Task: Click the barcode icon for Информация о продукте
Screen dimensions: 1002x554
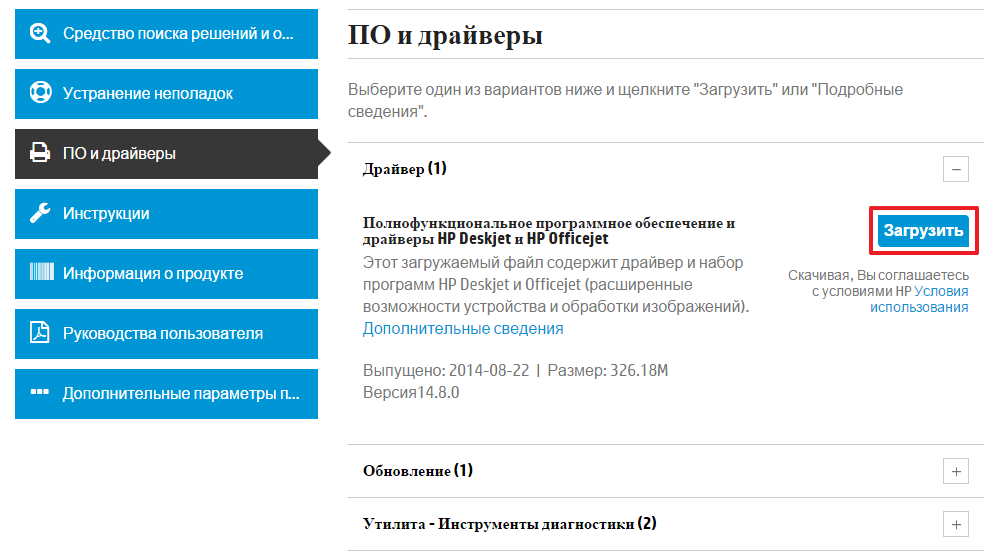Action: pos(40,273)
